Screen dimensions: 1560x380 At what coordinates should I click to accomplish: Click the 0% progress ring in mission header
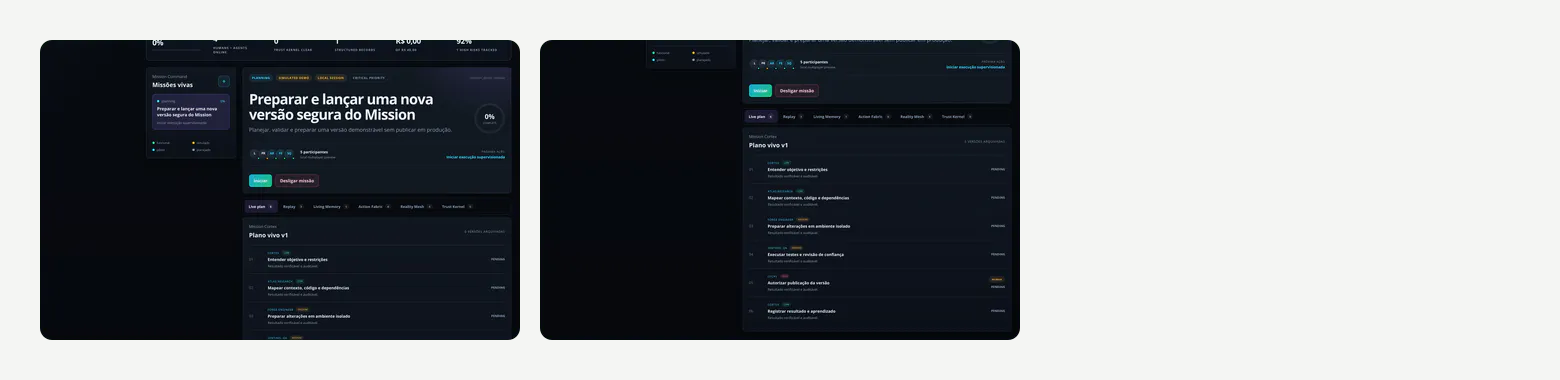(489, 118)
